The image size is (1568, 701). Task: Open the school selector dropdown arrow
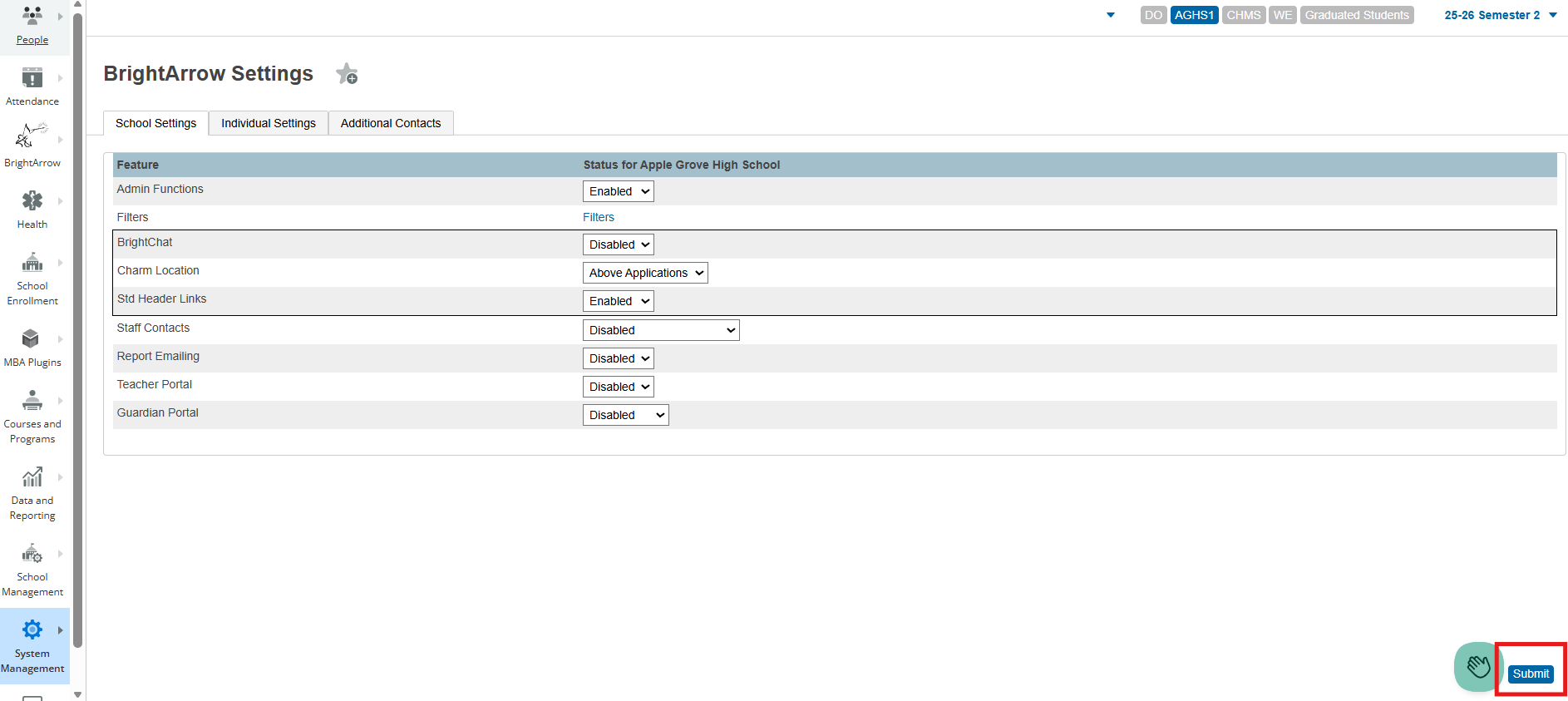pyautogui.click(x=1111, y=15)
